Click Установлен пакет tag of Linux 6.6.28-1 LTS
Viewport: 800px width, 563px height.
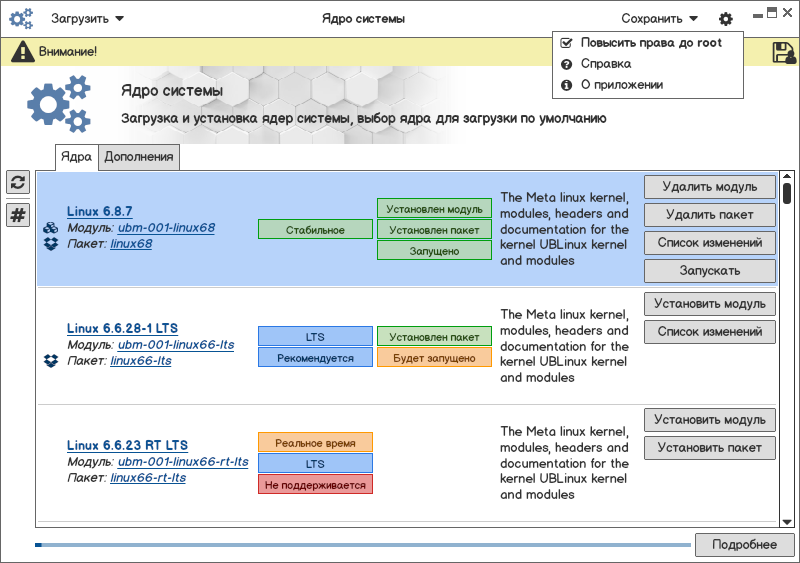434,336
